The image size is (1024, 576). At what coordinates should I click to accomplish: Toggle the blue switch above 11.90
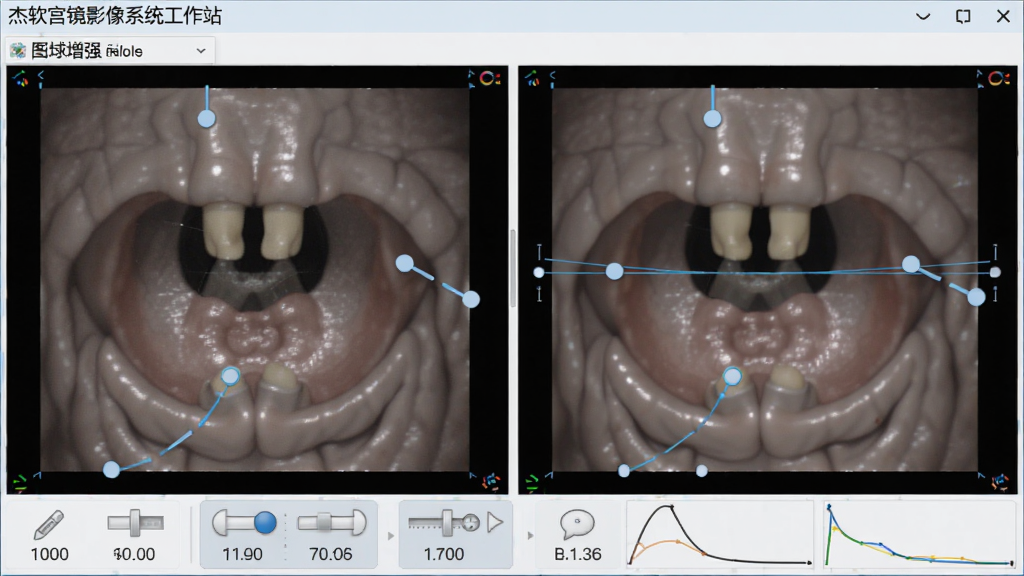[x=244, y=522]
